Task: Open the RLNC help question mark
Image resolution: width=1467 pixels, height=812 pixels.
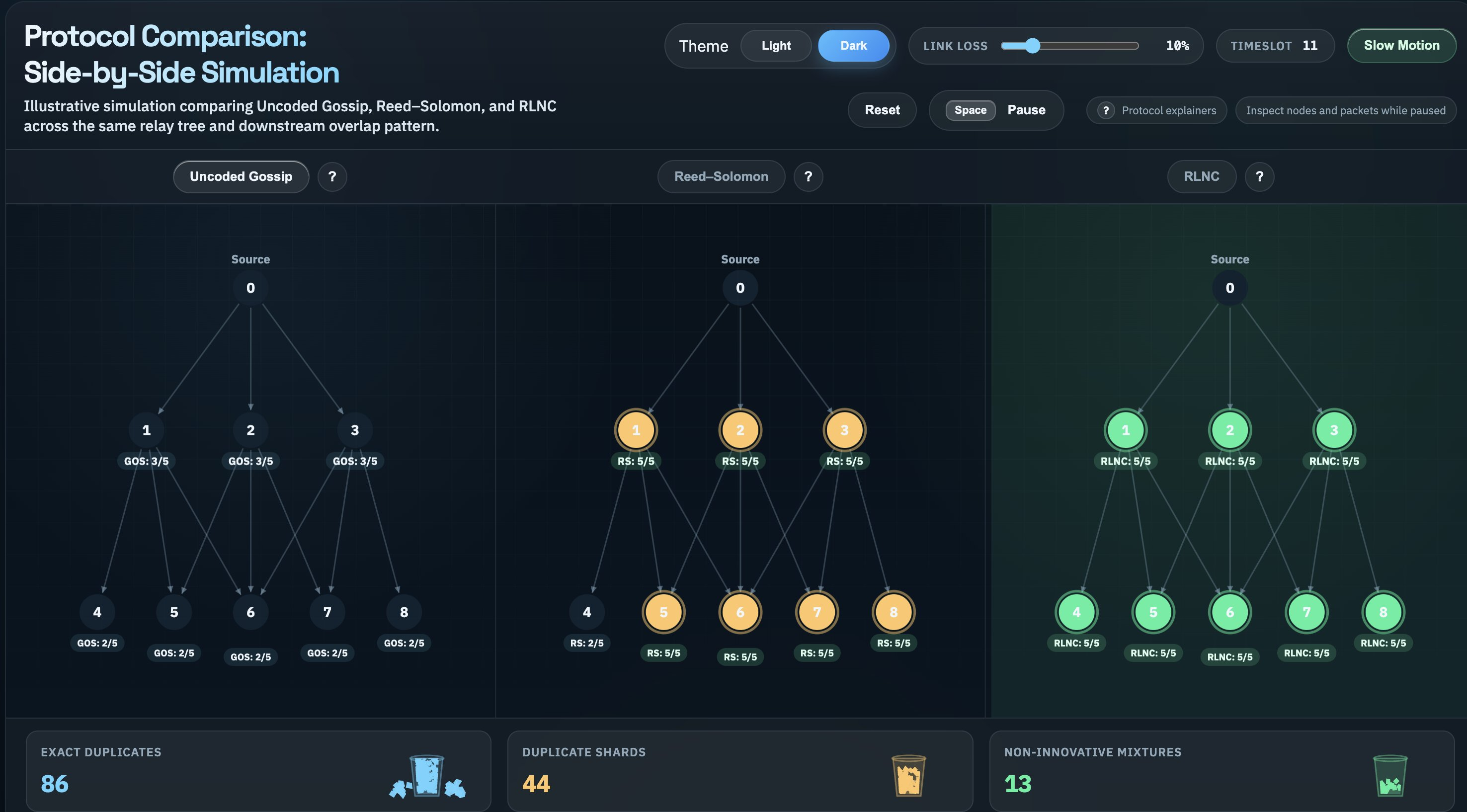Action: coord(1259,176)
